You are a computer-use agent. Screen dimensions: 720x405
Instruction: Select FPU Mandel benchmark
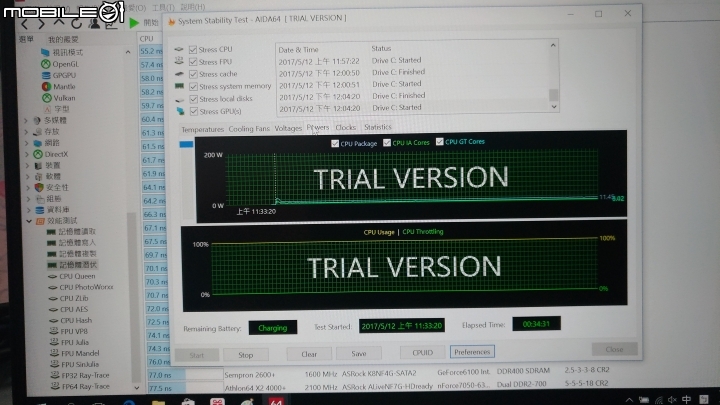[80, 353]
